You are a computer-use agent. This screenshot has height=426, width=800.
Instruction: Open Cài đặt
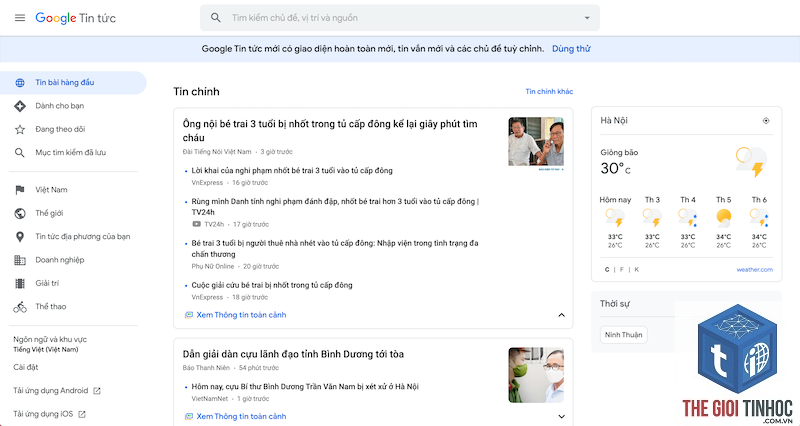[x=26, y=367]
